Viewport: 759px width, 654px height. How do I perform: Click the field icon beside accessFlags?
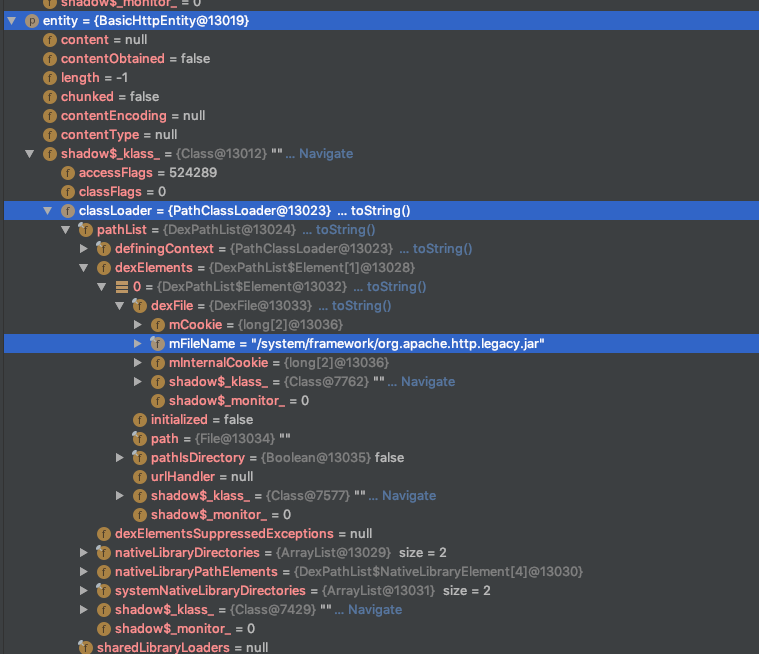[x=68, y=173]
